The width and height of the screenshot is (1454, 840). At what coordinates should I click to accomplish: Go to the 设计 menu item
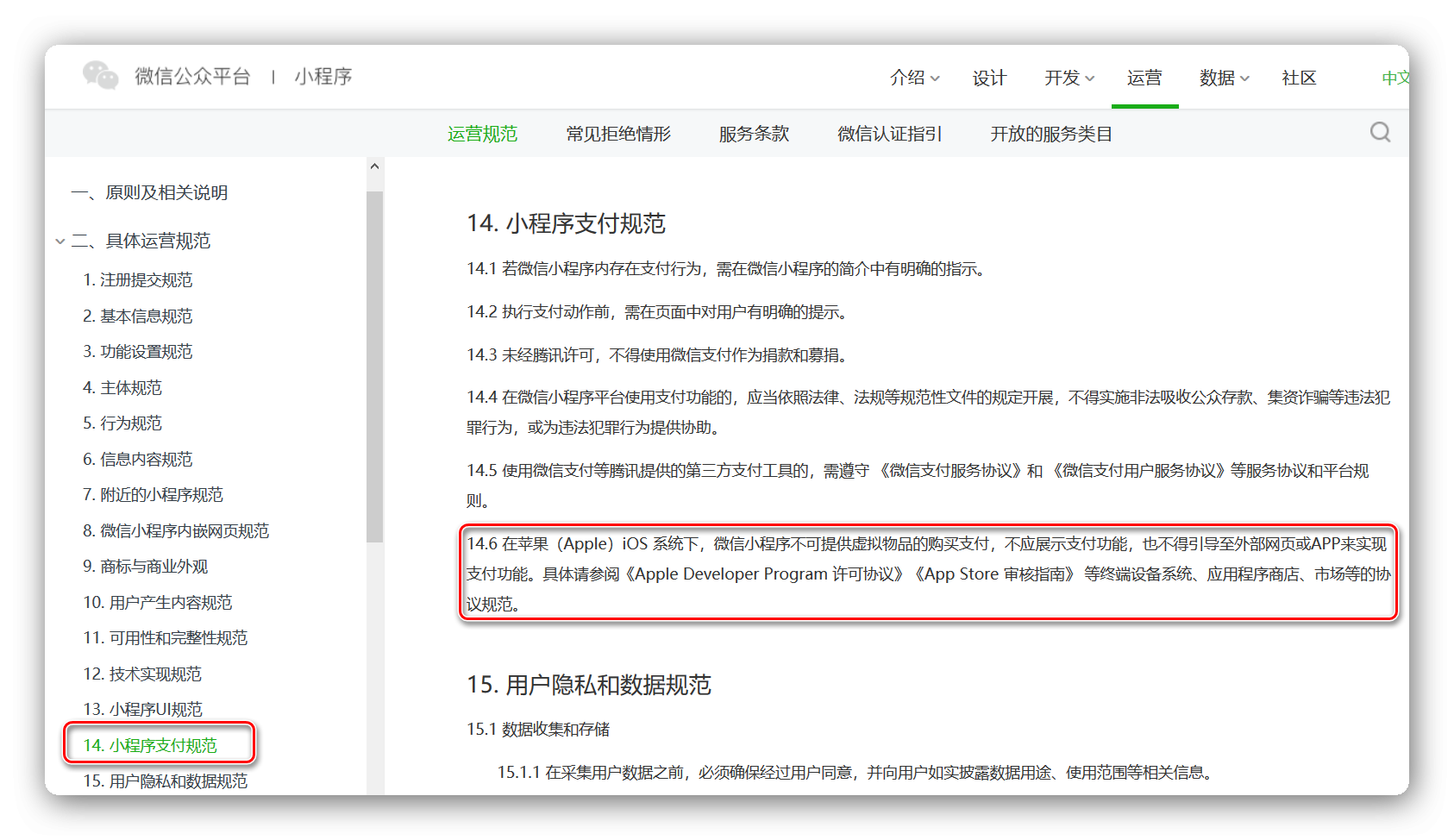point(989,78)
